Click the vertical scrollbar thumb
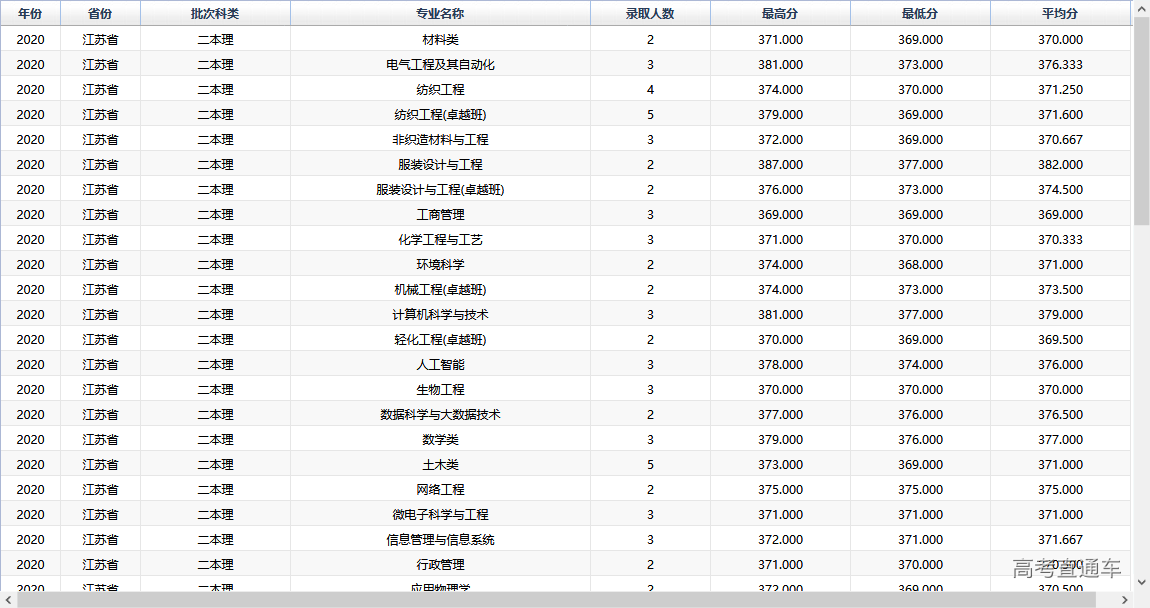 (1141, 120)
